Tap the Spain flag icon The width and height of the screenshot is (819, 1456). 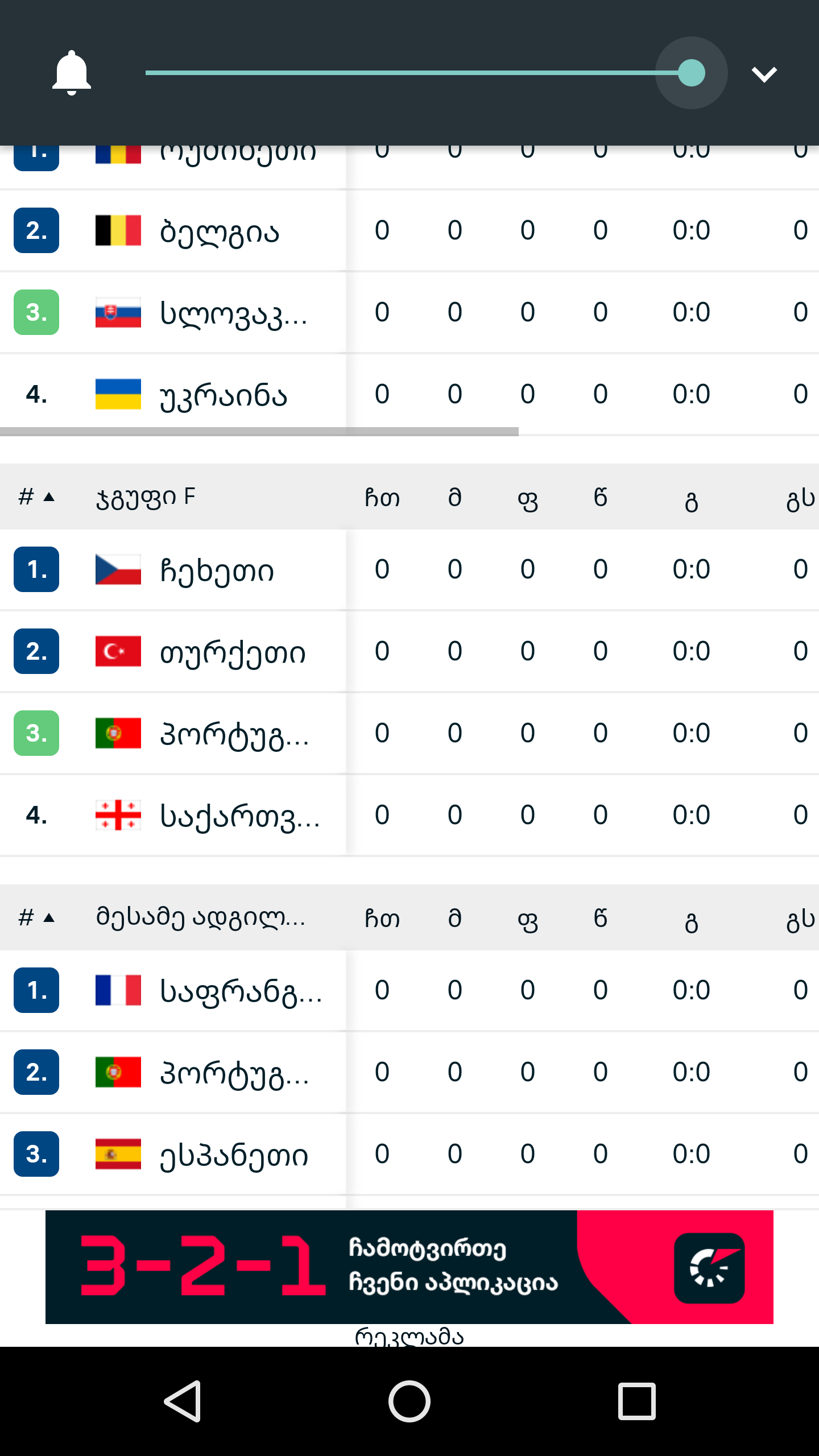coord(118,1154)
